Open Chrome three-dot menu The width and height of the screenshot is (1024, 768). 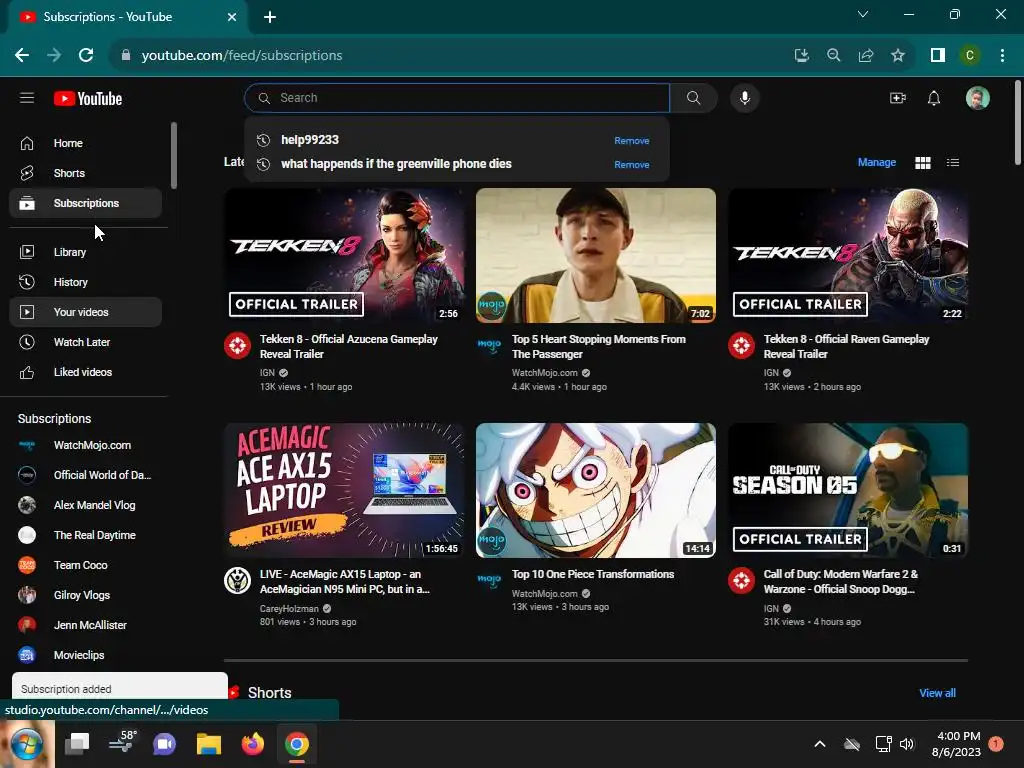pyautogui.click(x=1002, y=56)
